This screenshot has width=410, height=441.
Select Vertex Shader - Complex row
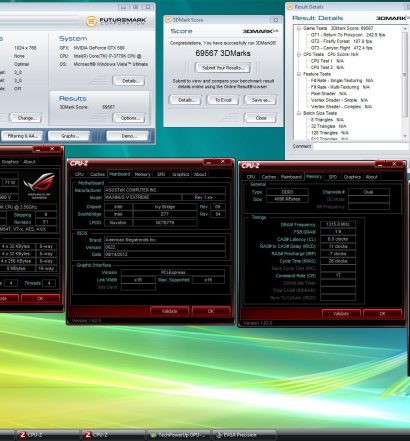[x=341, y=107]
